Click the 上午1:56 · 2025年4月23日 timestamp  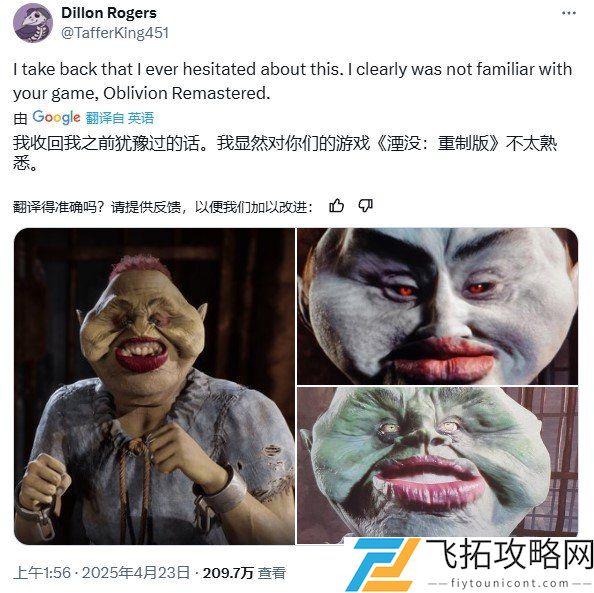(x=102, y=573)
